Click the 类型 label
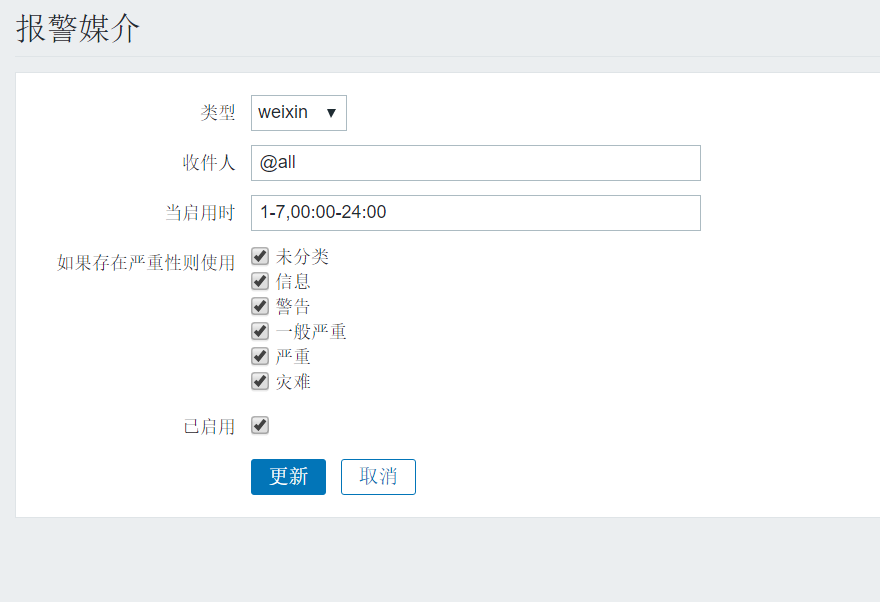Viewport: 880px width, 602px height. point(218,113)
